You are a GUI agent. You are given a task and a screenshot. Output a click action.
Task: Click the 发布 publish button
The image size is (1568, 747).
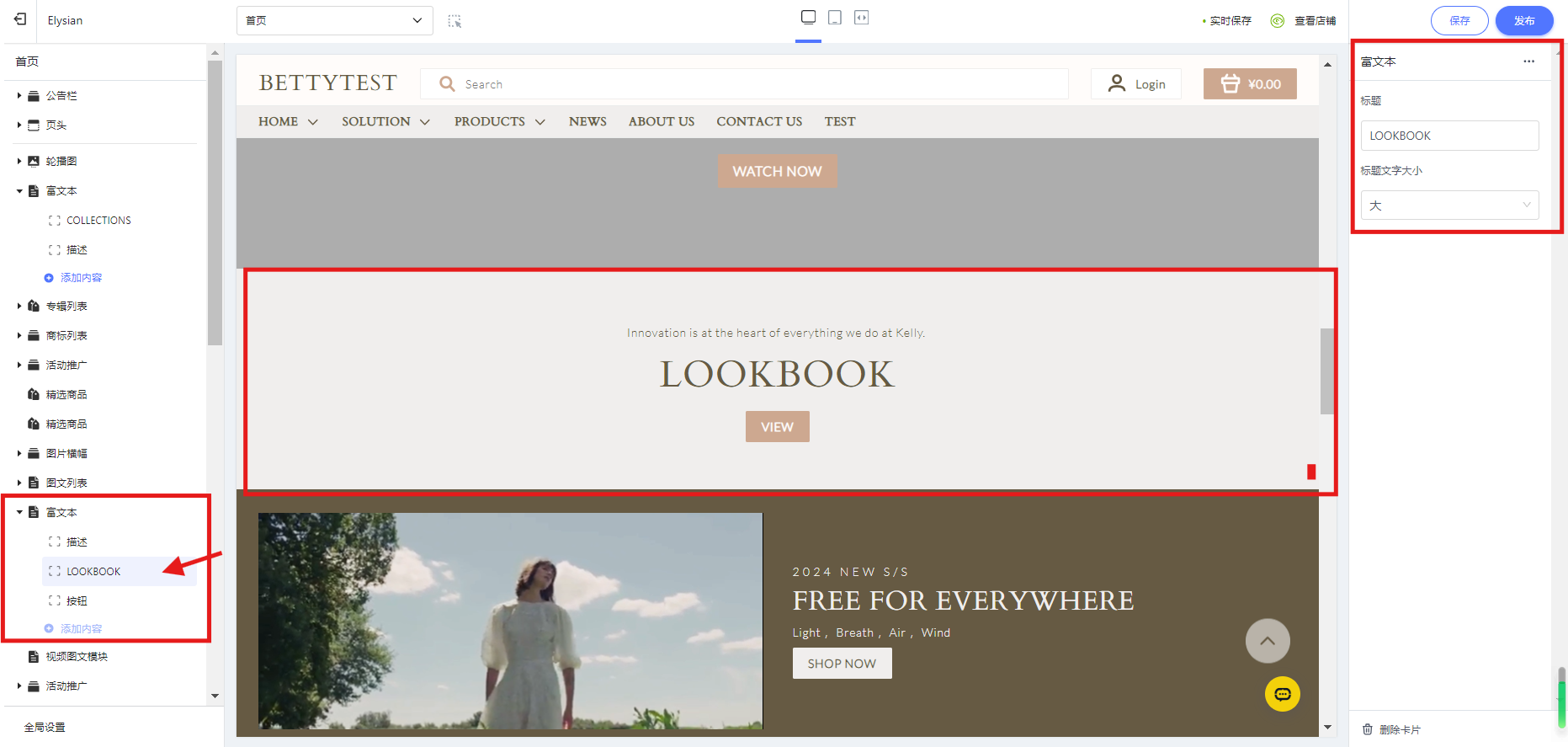coord(1523,21)
